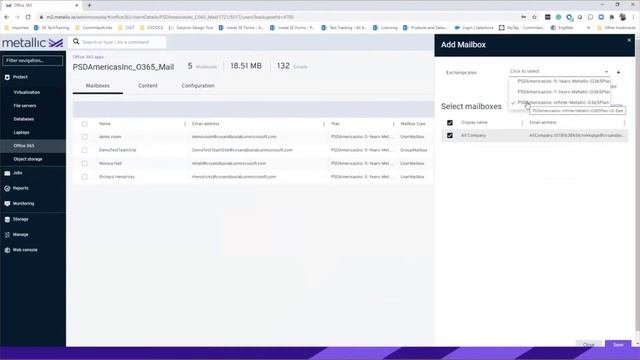
Task: Open the Other bookmarks folder
Action: click(x=616, y=28)
